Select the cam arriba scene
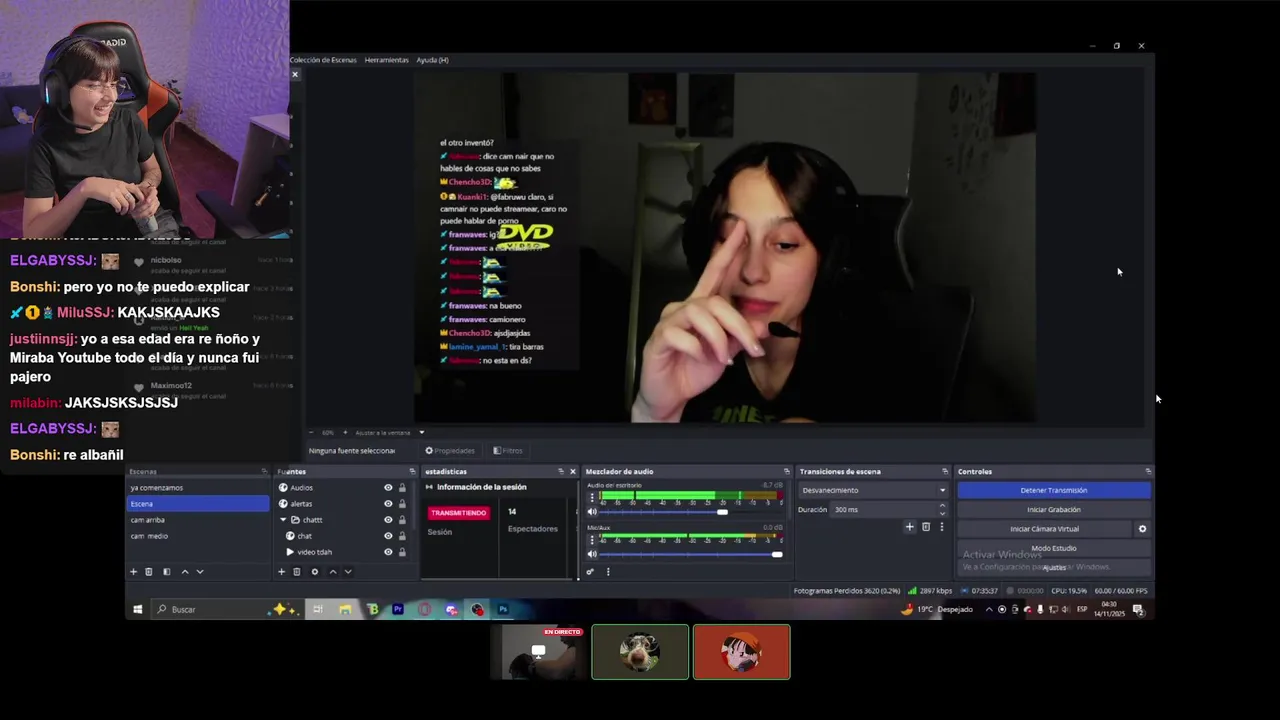 pos(198,520)
